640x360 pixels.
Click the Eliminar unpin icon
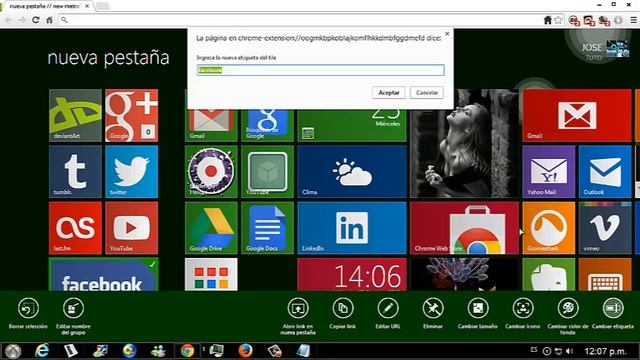tap(433, 308)
